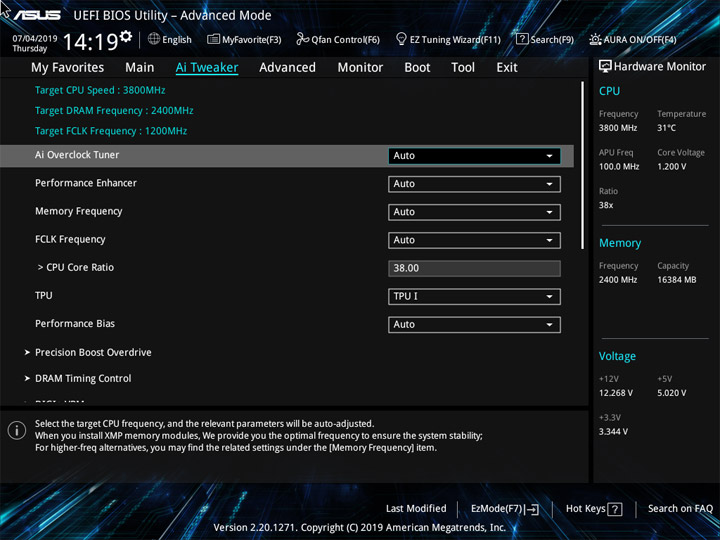Viewport: 720px width, 540px height.
Task: Select the Memory Frequency row label
Action: point(79,211)
